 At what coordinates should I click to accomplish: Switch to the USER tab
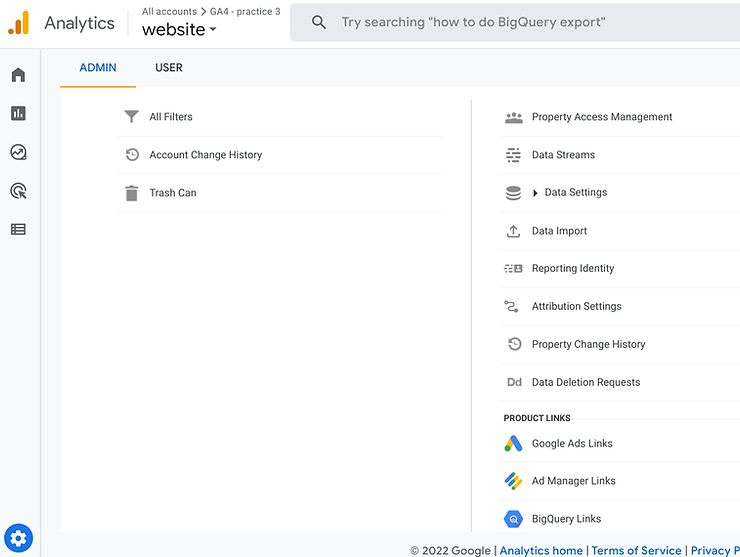(168, 68)
